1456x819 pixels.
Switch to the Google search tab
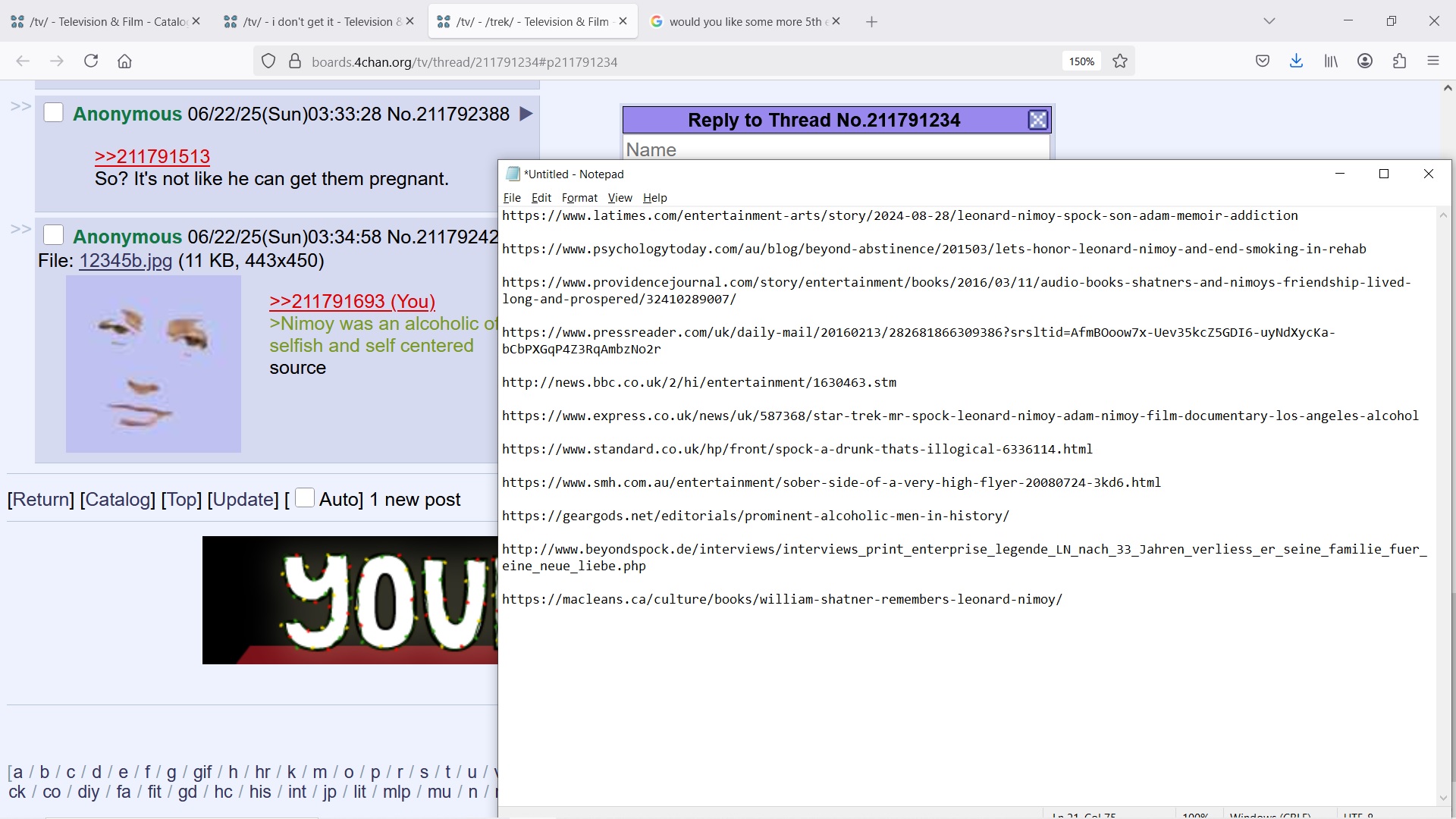pyautogui.click(x=746, y=21)
